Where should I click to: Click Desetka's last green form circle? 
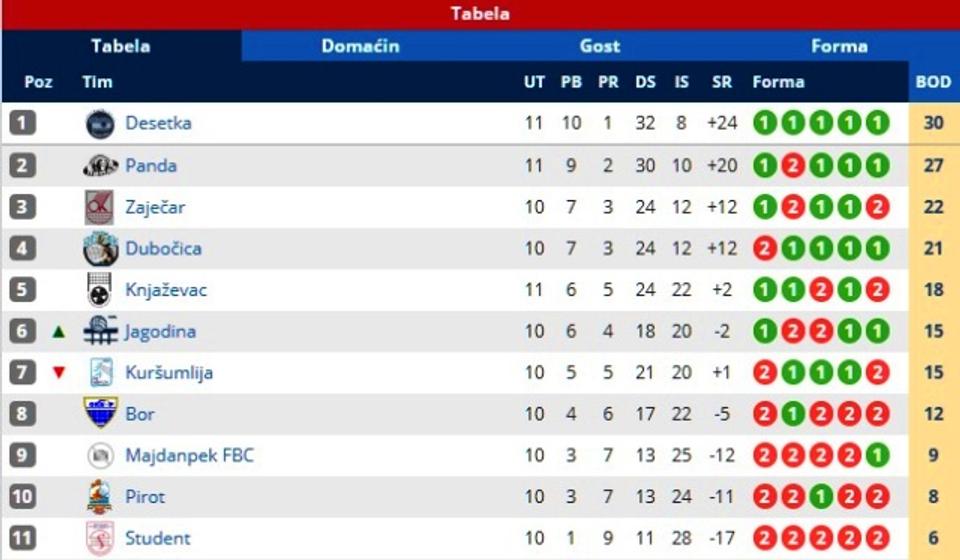pyautogui.click(x=877, y=124)
